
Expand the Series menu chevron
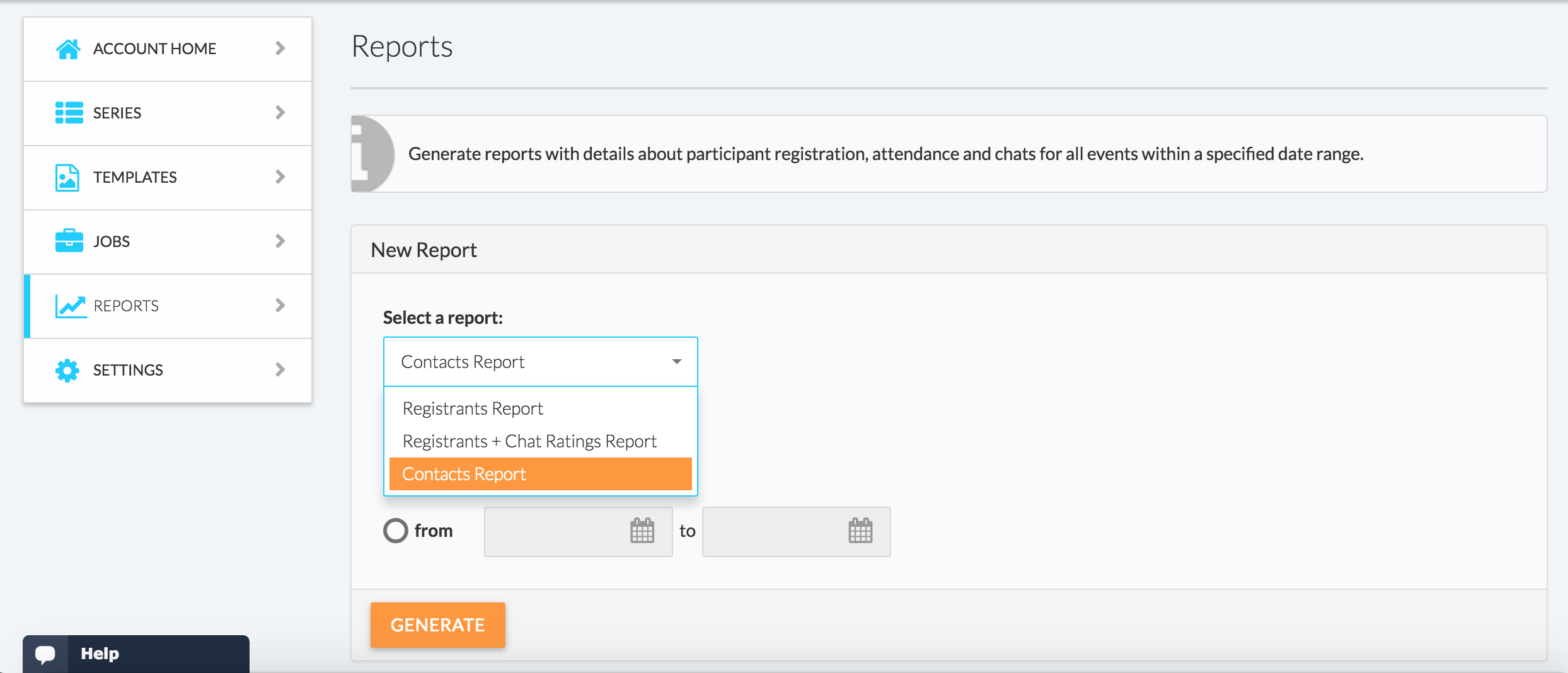click(280, 113)
